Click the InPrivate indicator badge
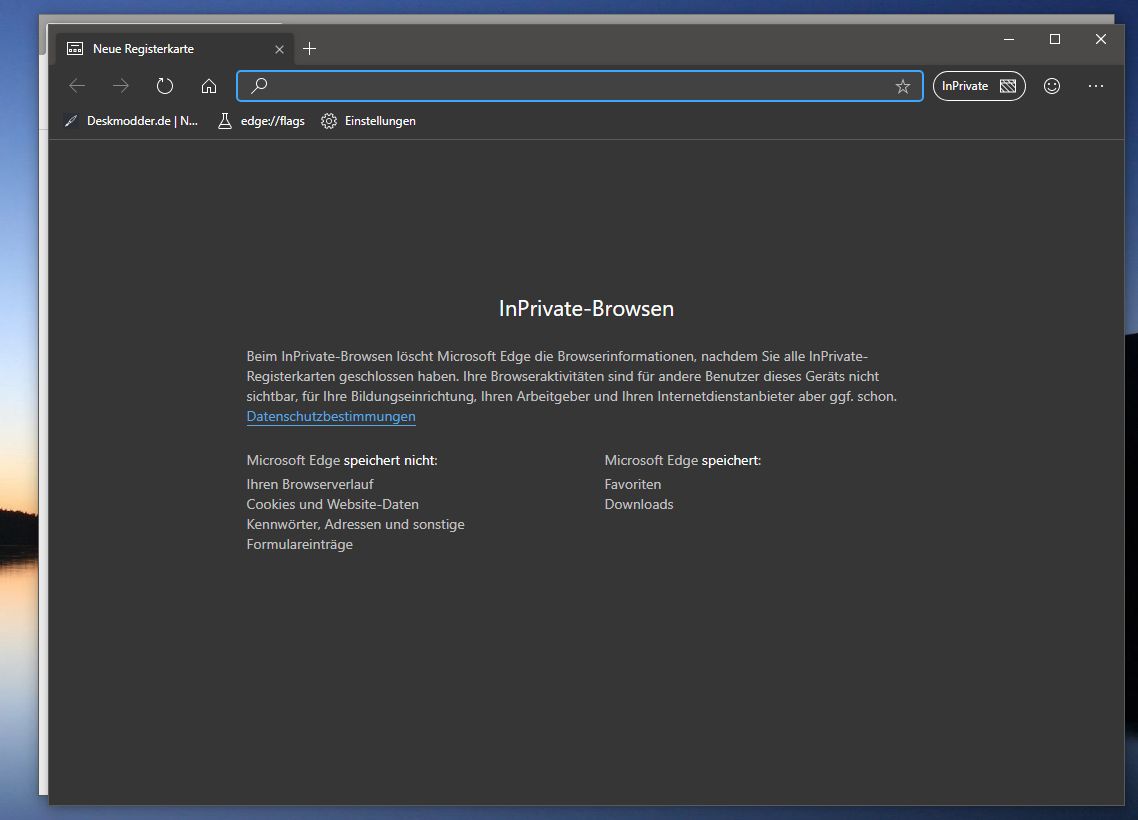 [x=978, y=86]
